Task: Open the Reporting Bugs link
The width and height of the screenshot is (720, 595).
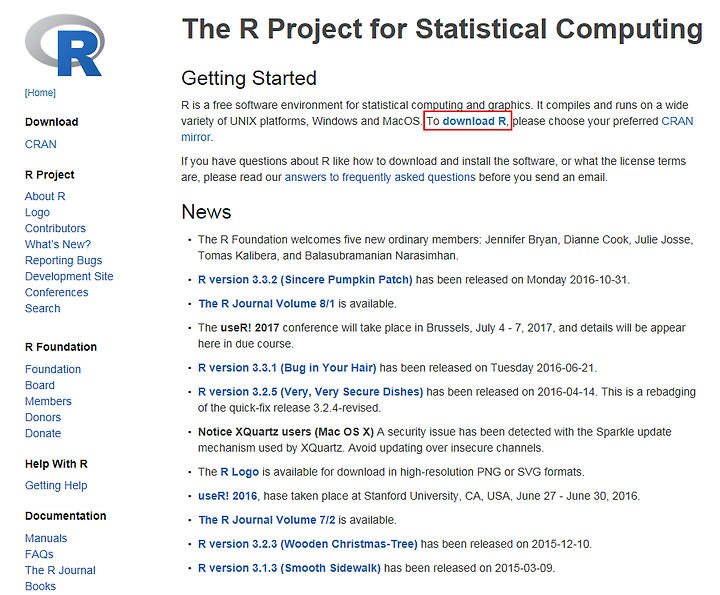Action: pyautogui.click(x=63, y=260)
